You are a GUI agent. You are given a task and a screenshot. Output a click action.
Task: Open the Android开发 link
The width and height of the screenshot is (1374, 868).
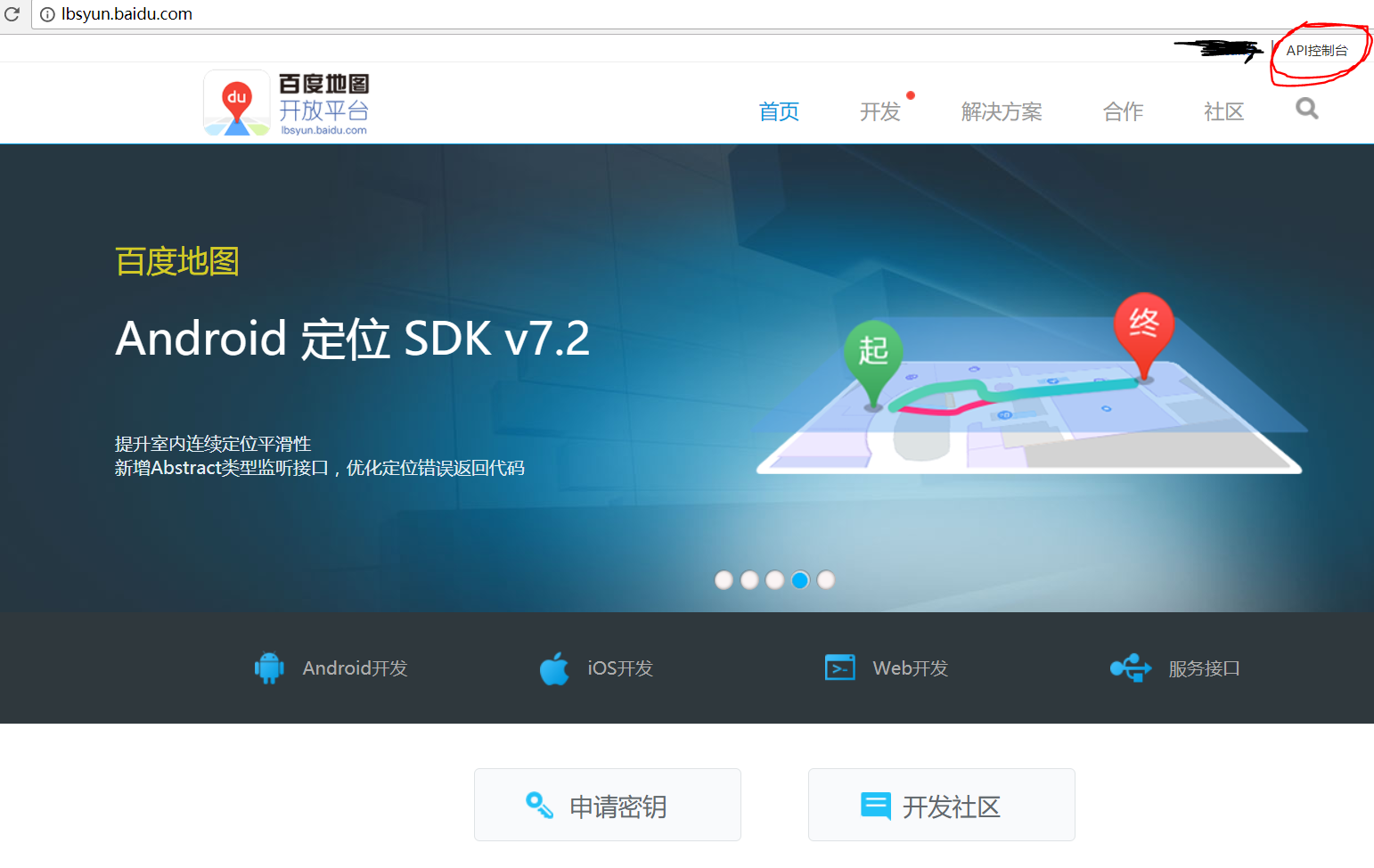355,668
